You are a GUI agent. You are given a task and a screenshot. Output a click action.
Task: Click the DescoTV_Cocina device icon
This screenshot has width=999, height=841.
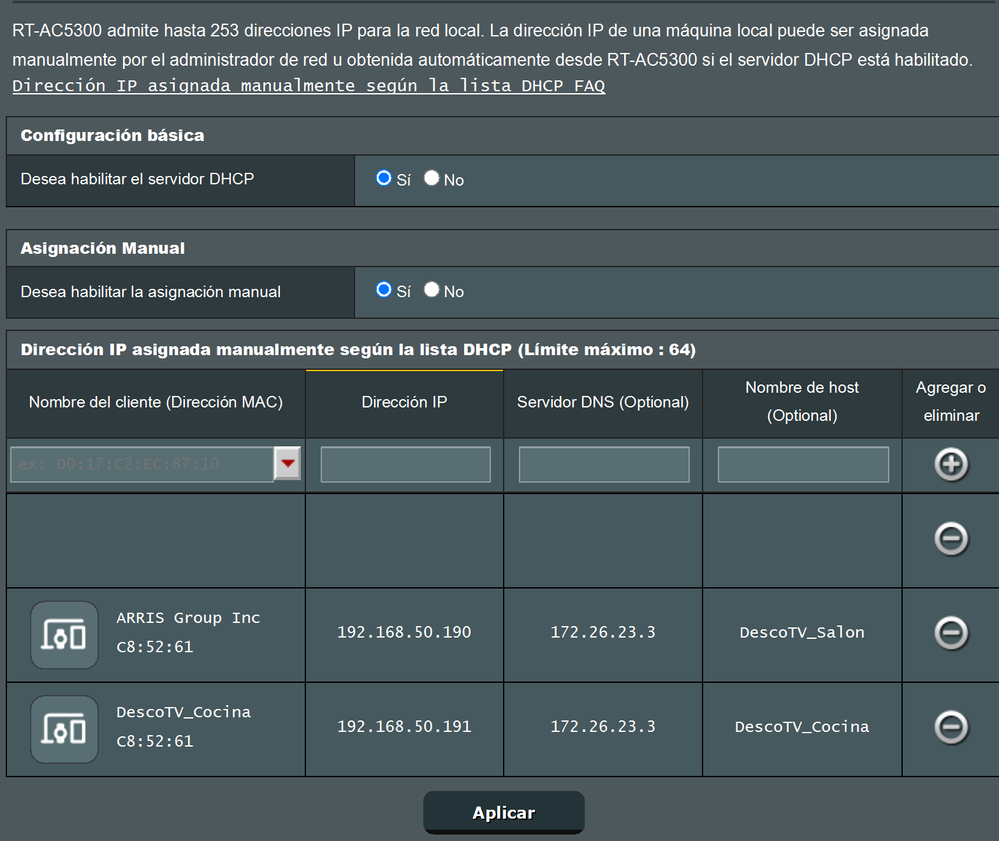(63, 727)
